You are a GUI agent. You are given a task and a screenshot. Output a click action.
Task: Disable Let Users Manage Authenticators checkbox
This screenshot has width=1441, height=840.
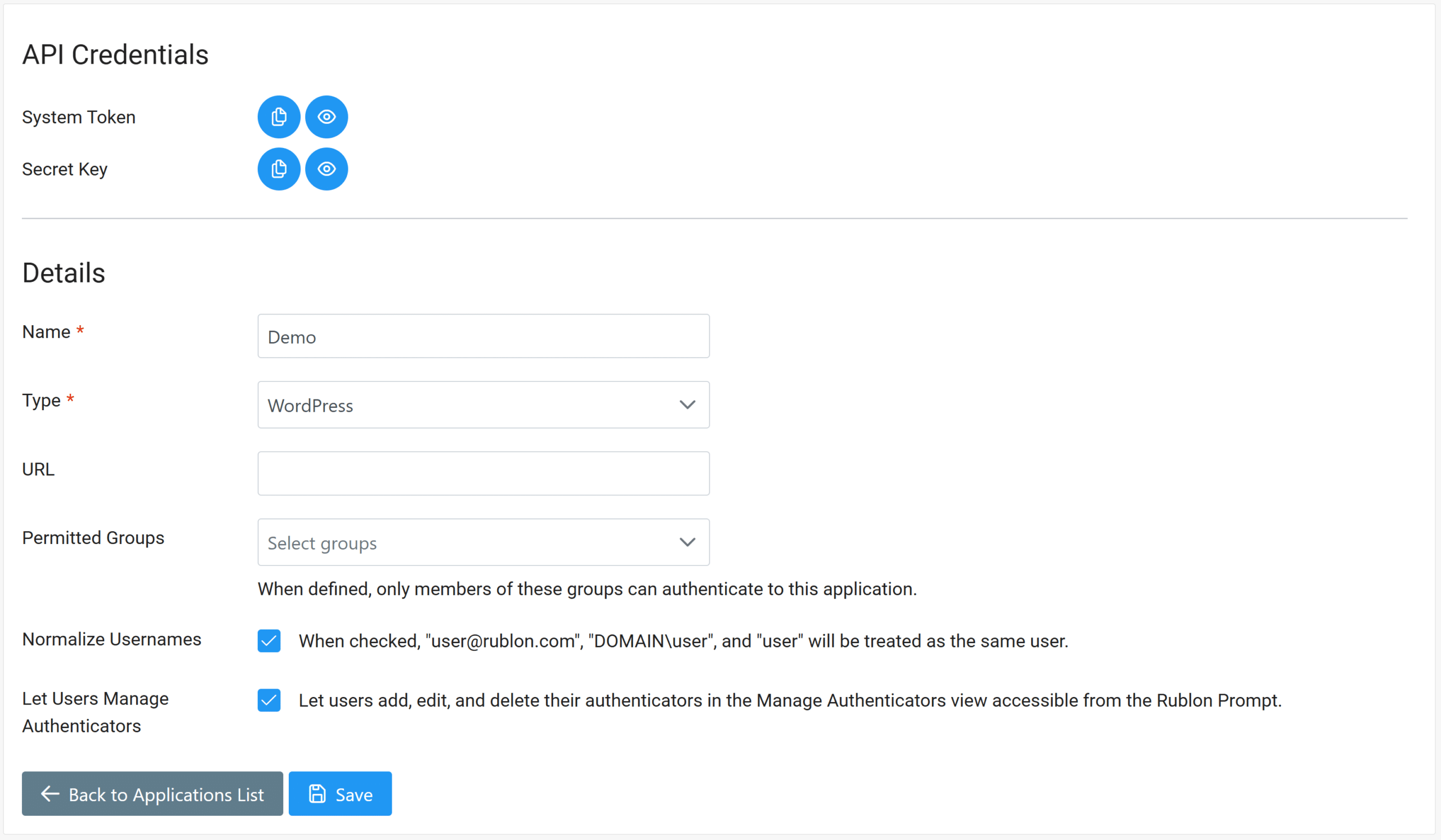point(268,700)
